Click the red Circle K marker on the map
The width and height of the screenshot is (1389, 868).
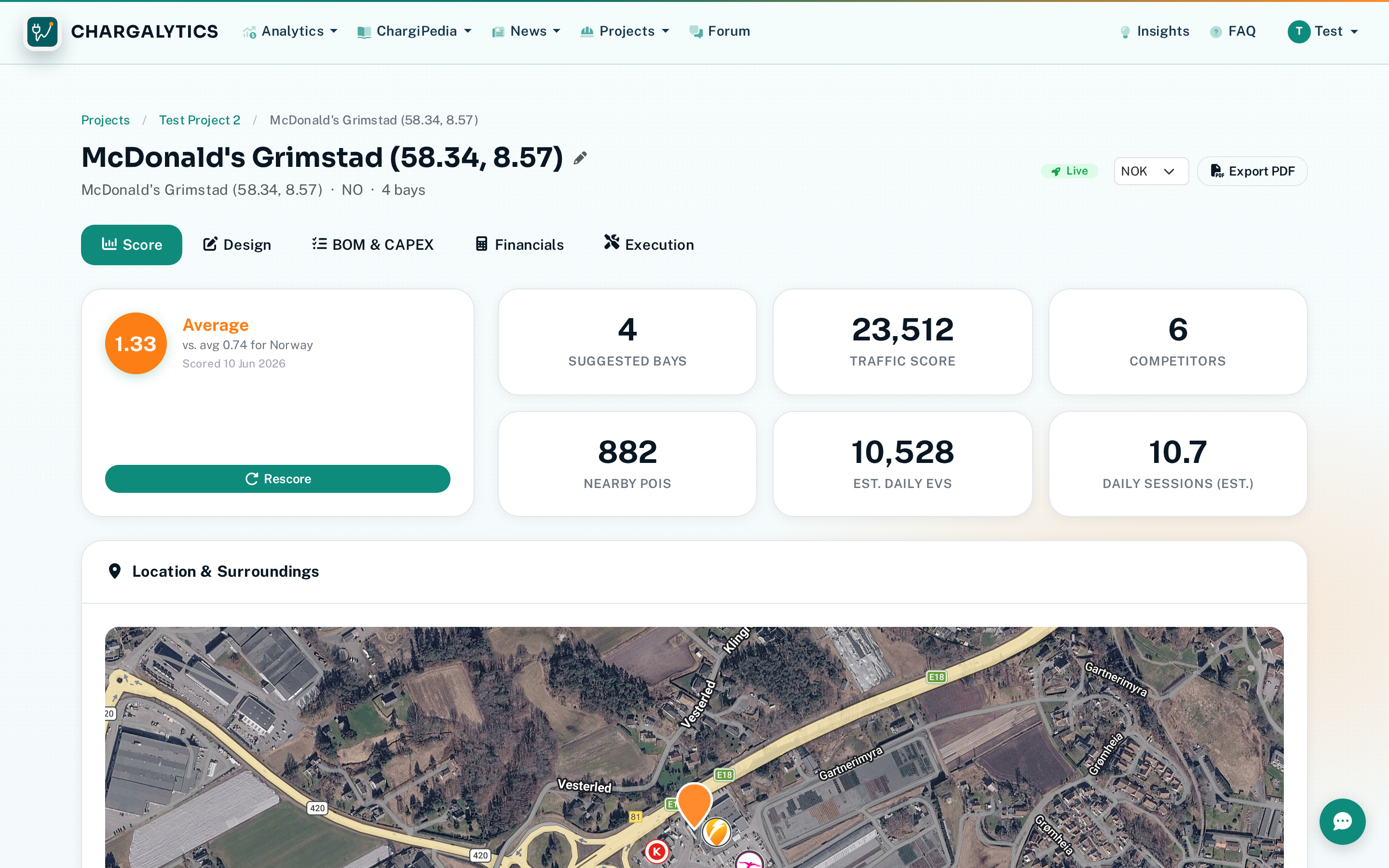tap(656, 852)
